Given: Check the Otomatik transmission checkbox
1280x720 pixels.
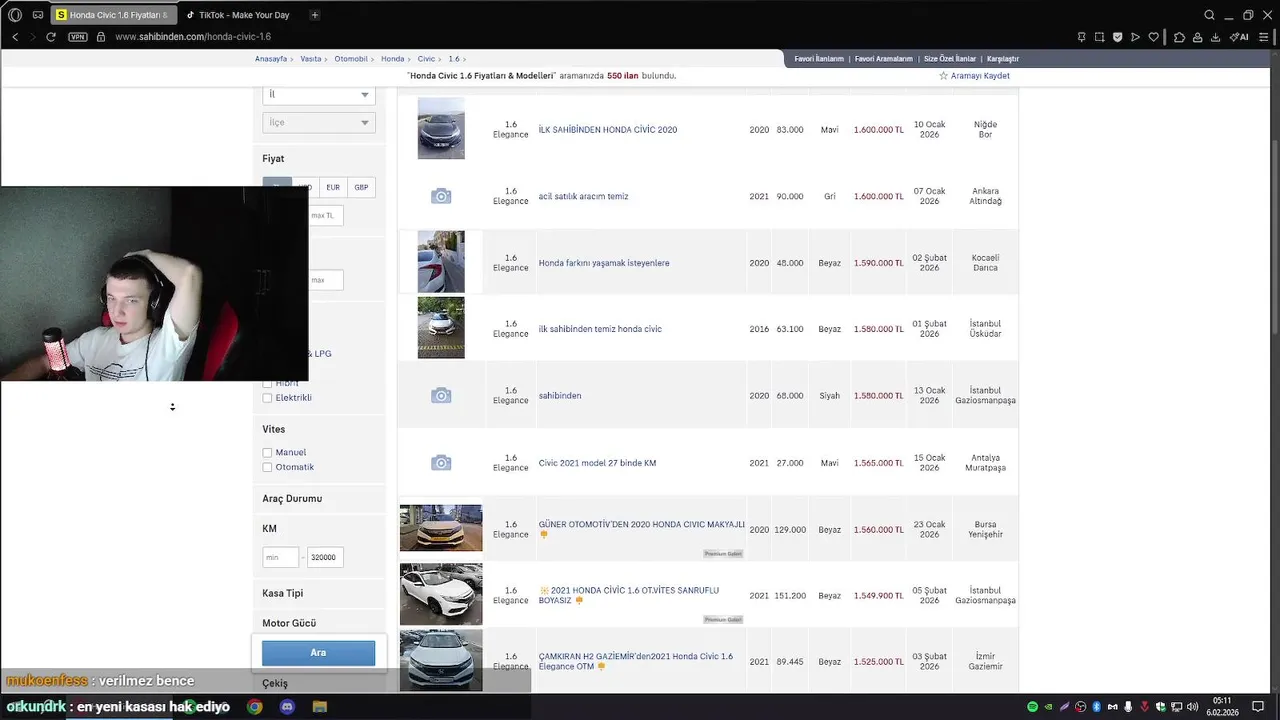Looking at the screenshot, I should [267, 467].
